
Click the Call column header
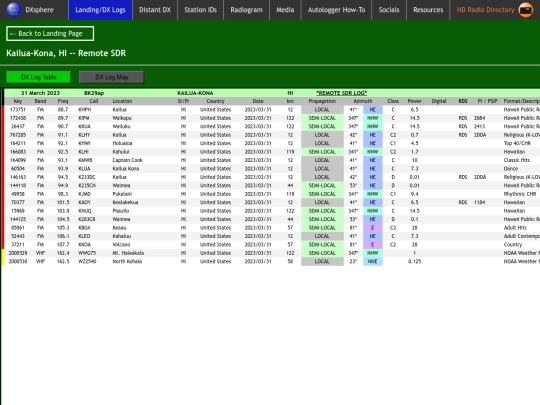click(x=94, y=101)
